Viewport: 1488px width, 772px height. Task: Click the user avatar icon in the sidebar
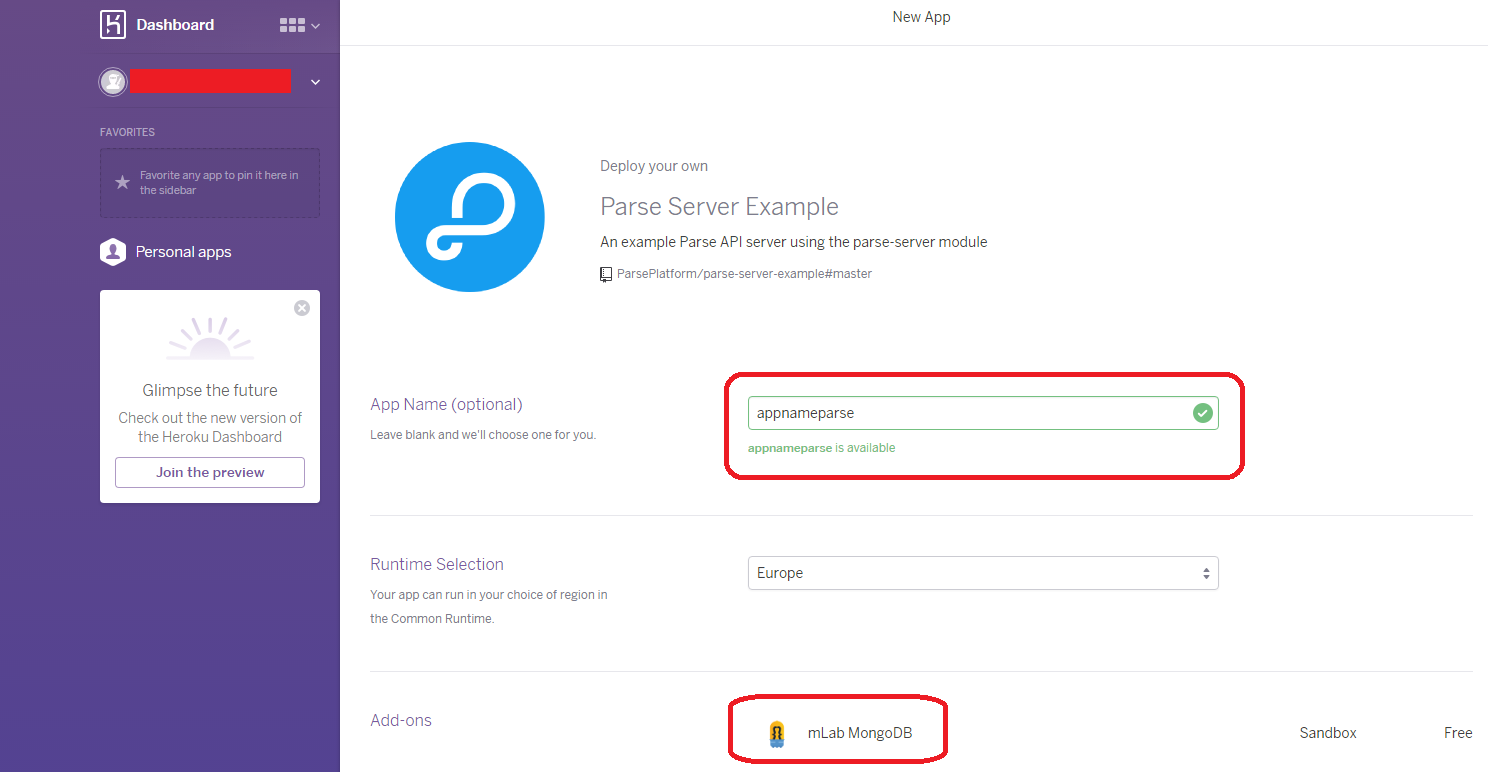(x=113, y=81)
